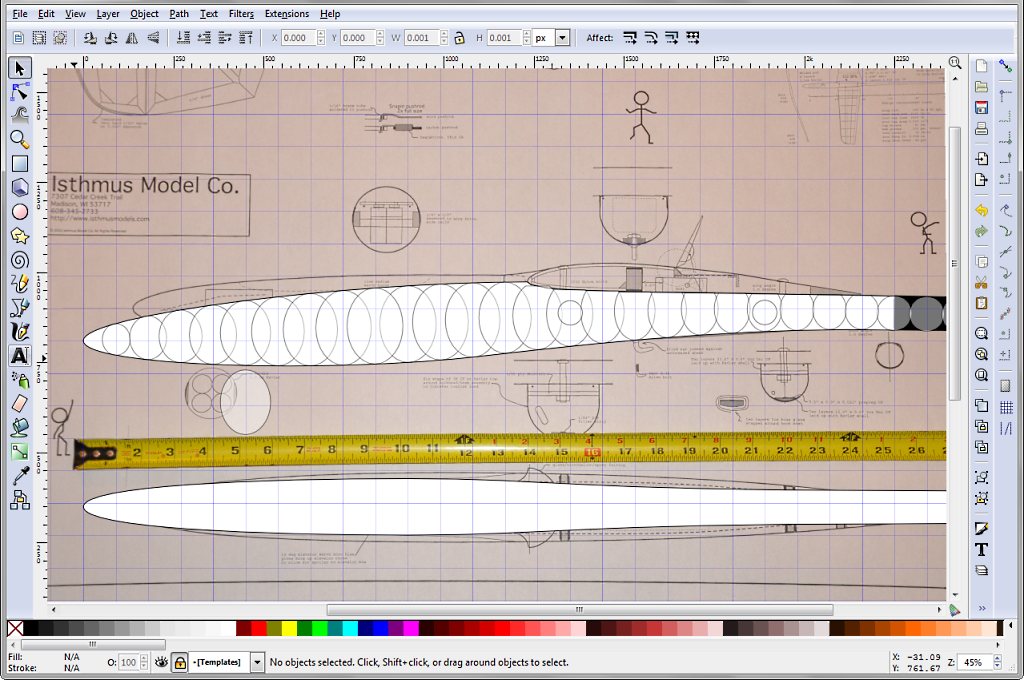Select the Eraser tool
The image size is (1024, 680).
(x=20, y=403)
